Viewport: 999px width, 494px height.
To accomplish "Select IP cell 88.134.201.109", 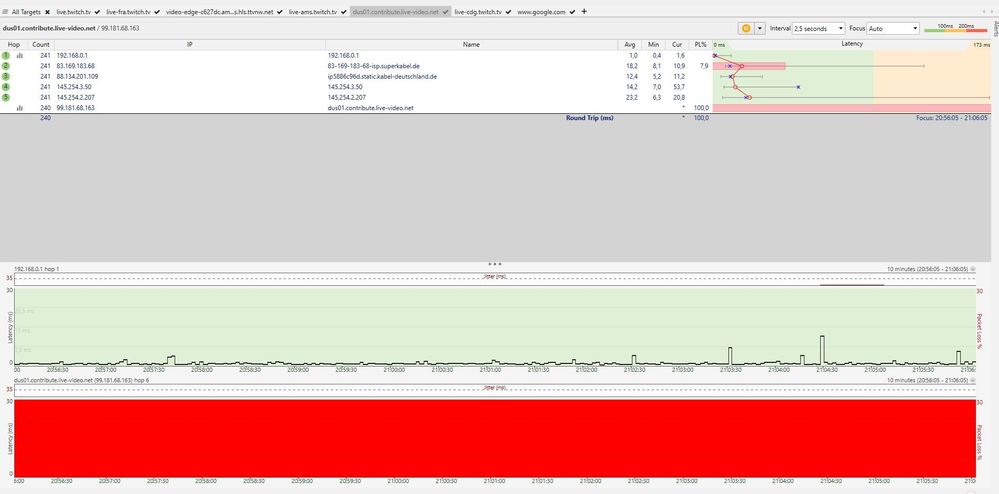I will (77, 76).
